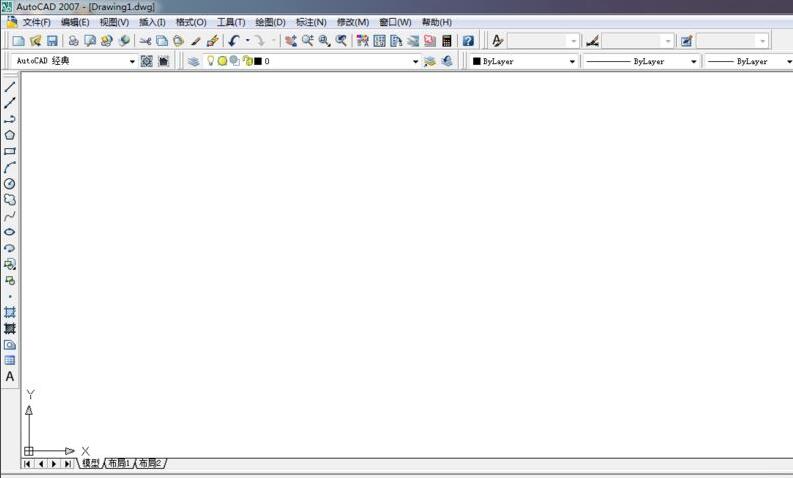
Task: Open the ByLayer color dropdown
Action: coord(572,61)
